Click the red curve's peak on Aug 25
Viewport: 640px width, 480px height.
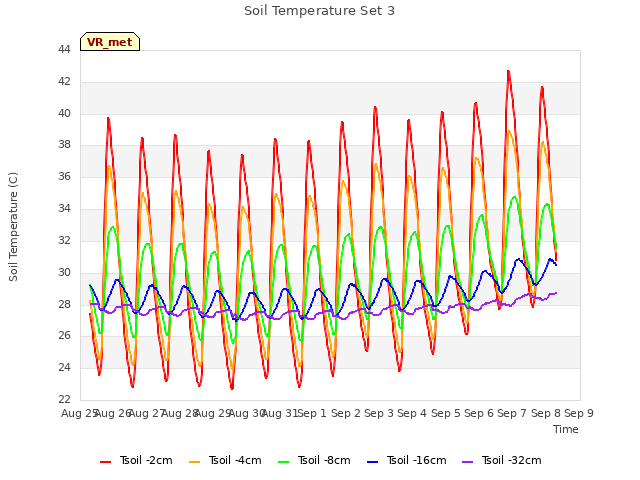pyautogui.click(x=108, y=118)
